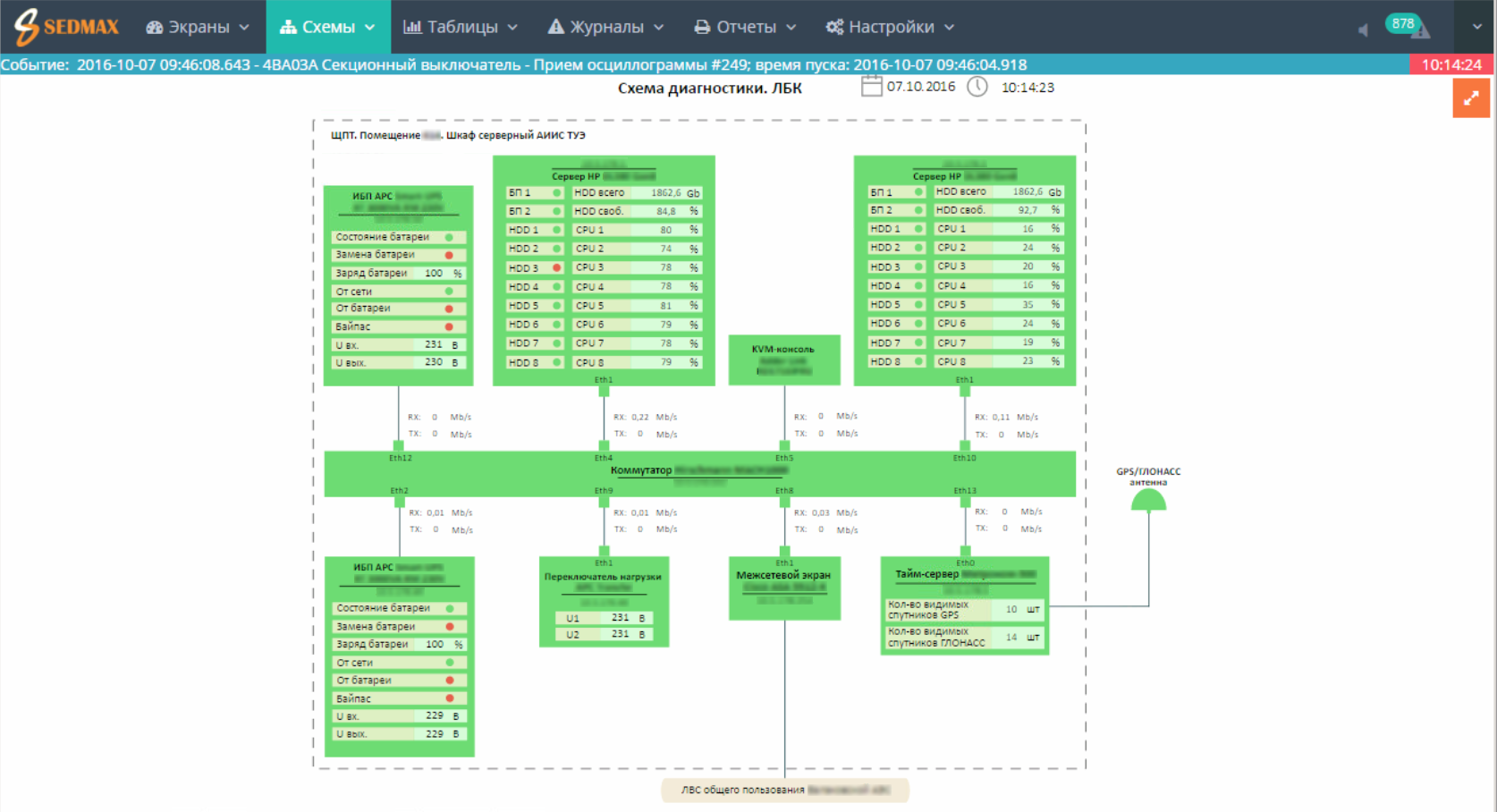The width and height of the screenshot is (1497, 812).
Task: Open the Отчеты menu
Action: tap(745, 27)
